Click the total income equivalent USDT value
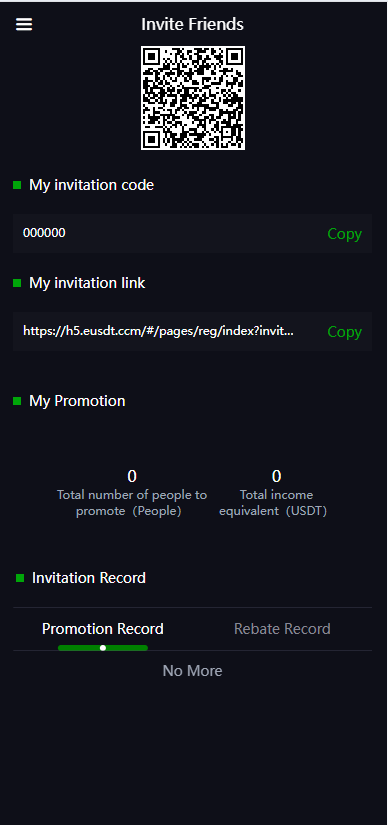 click(276, 476)
